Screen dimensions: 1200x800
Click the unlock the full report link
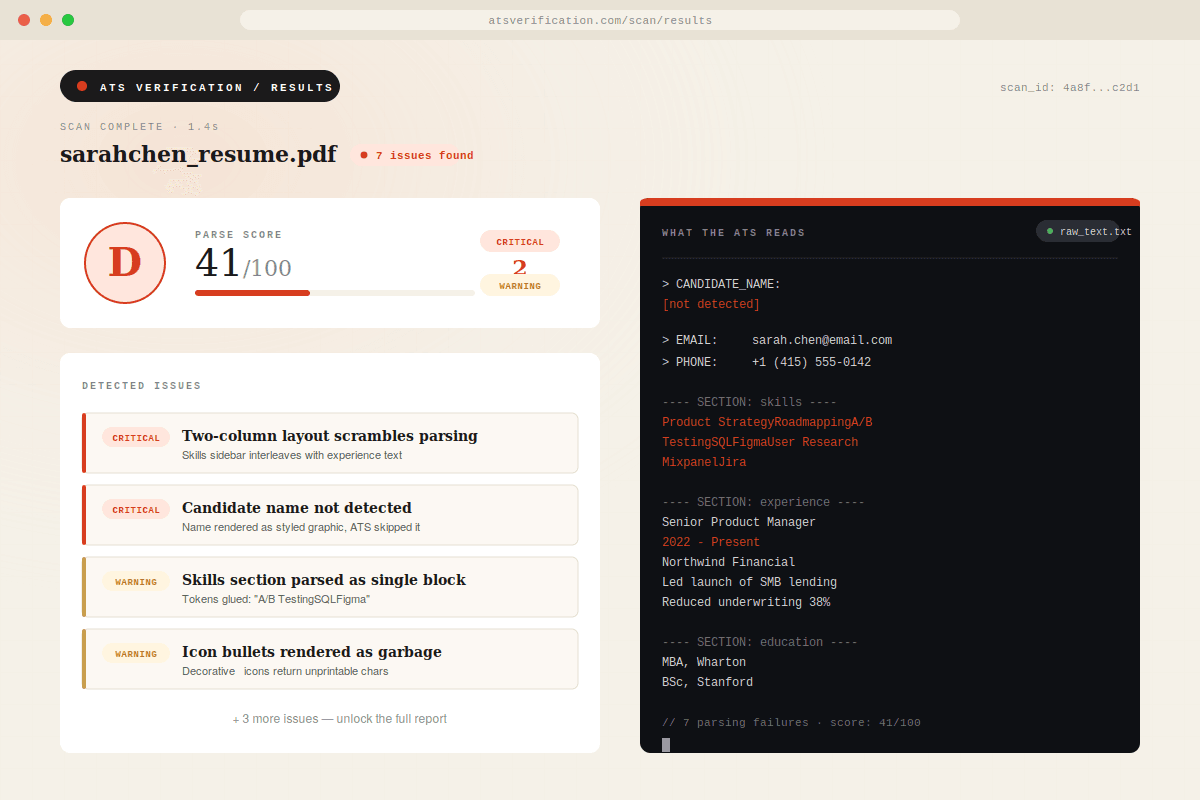click(340, 719)
